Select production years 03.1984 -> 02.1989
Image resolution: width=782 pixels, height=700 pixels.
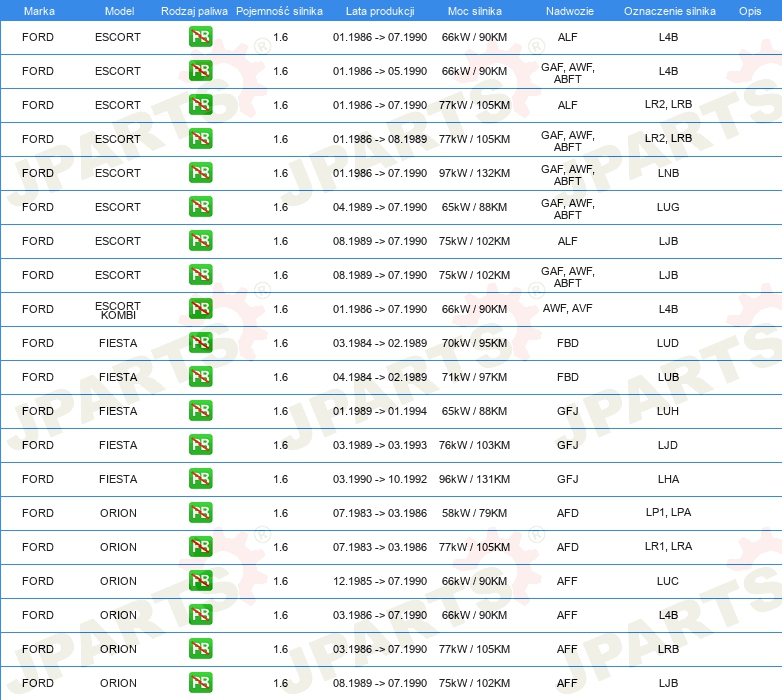380,343
